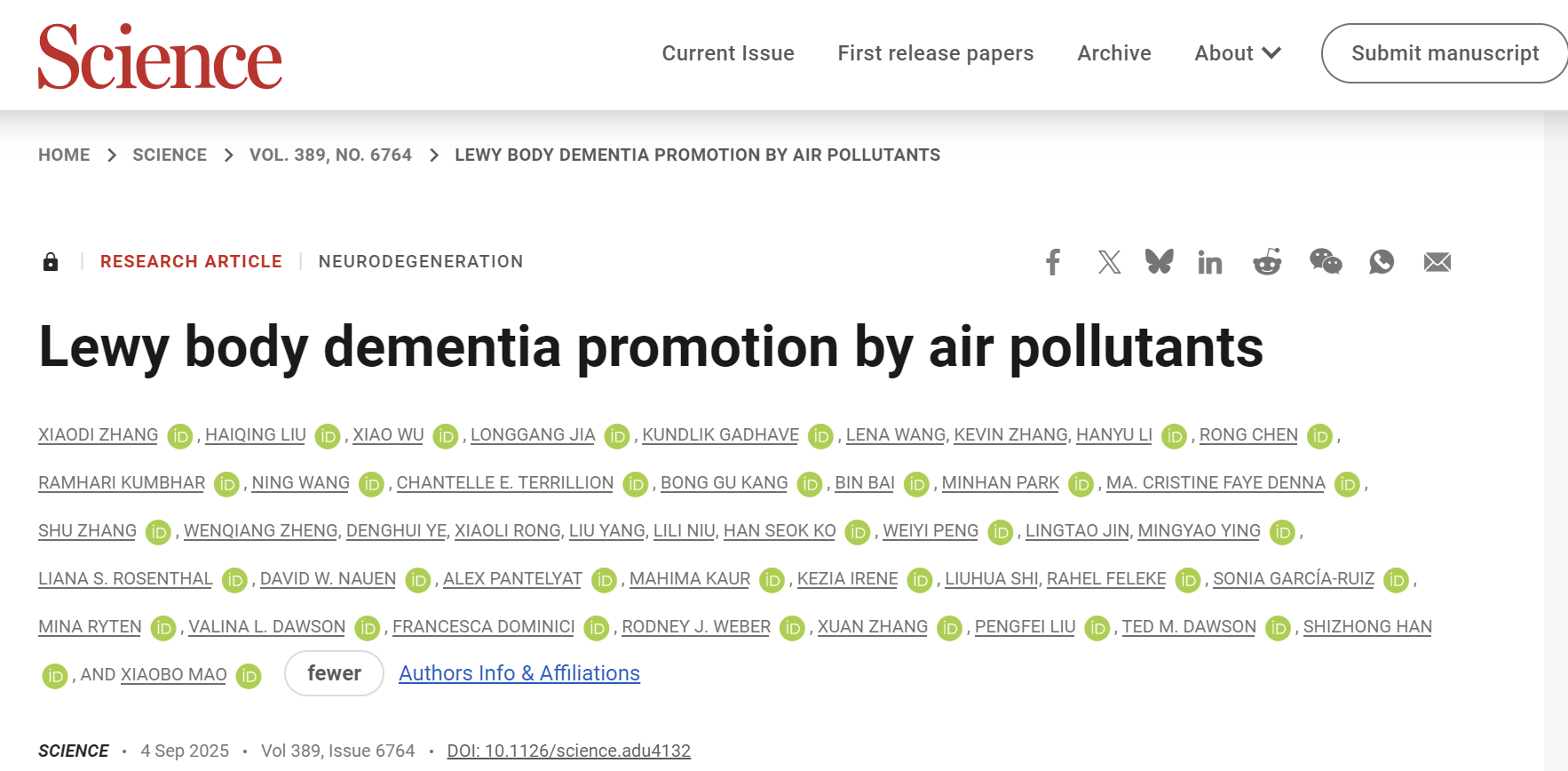Image resolution: width=1568 pixels, height=771 pixels.
Task: Go to Current Issue
Action: [x=728, y=53]
